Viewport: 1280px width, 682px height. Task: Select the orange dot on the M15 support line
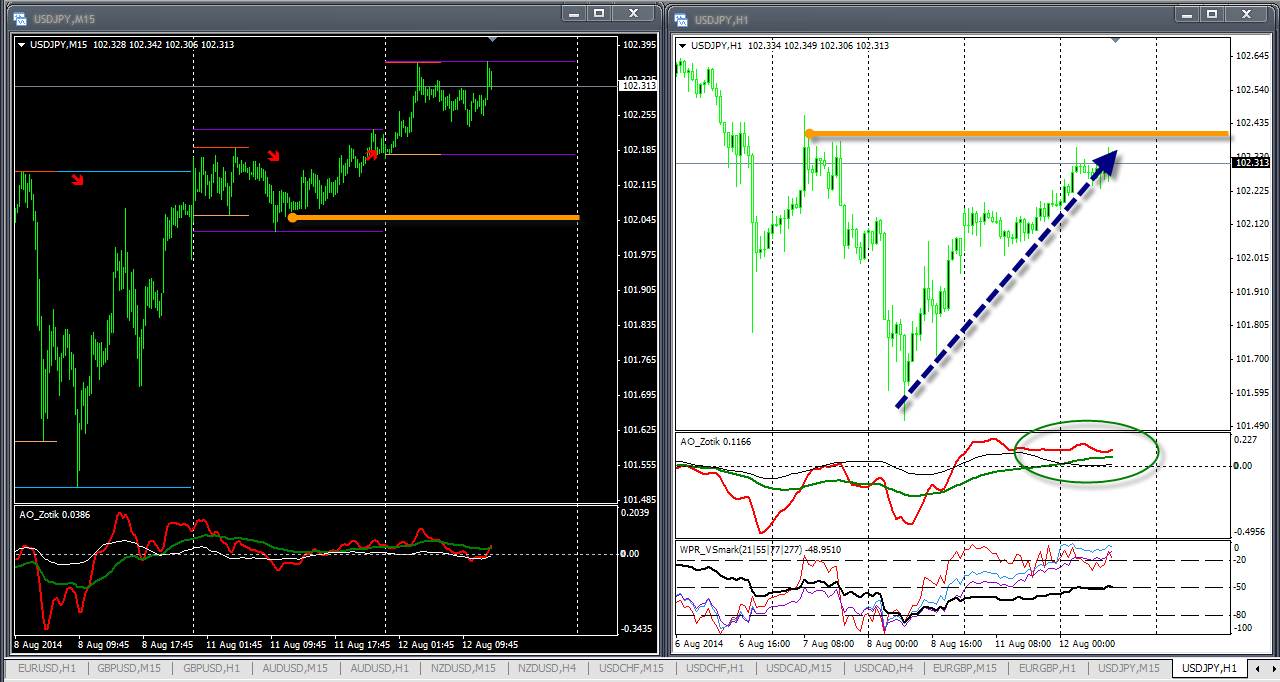292,217
